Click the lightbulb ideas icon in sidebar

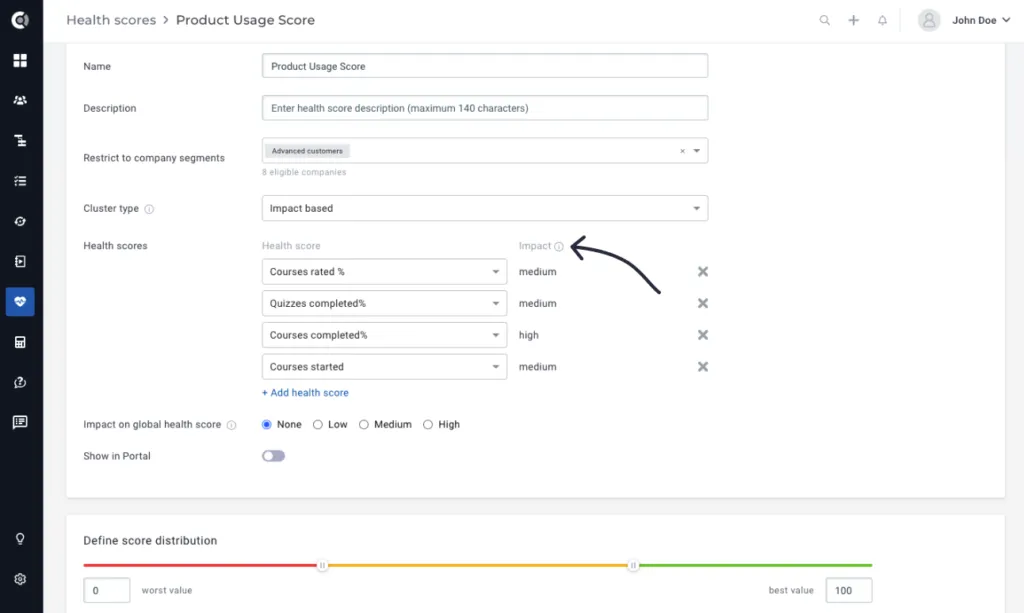pyautogui.click(x=20, y=539)
